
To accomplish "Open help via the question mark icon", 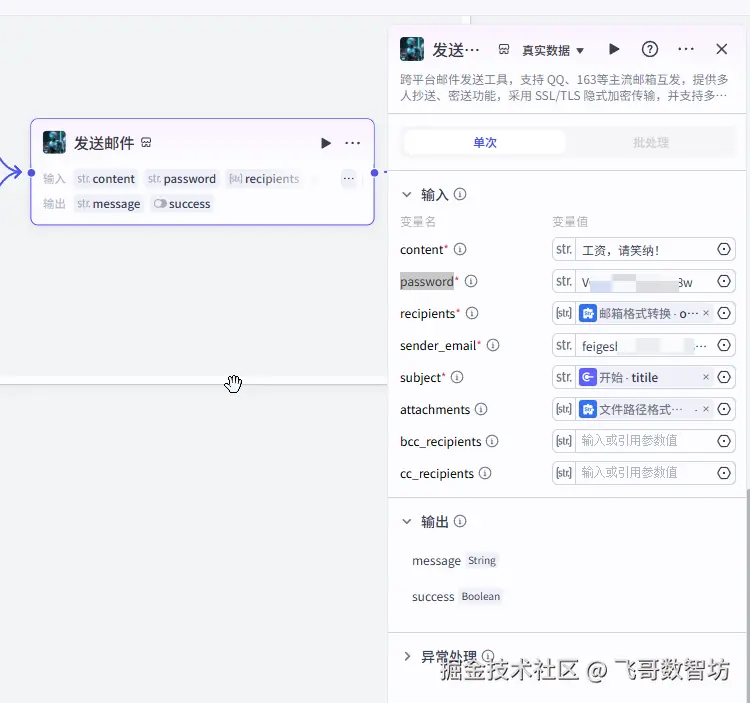I will (x=650, y=49).
